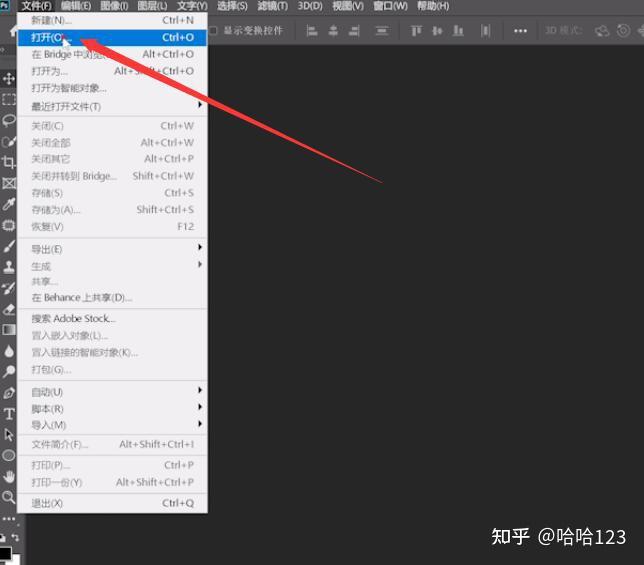Screen dimensions: 644x565
Task: Select the Eyedropper tool
Action: [9, 204]
